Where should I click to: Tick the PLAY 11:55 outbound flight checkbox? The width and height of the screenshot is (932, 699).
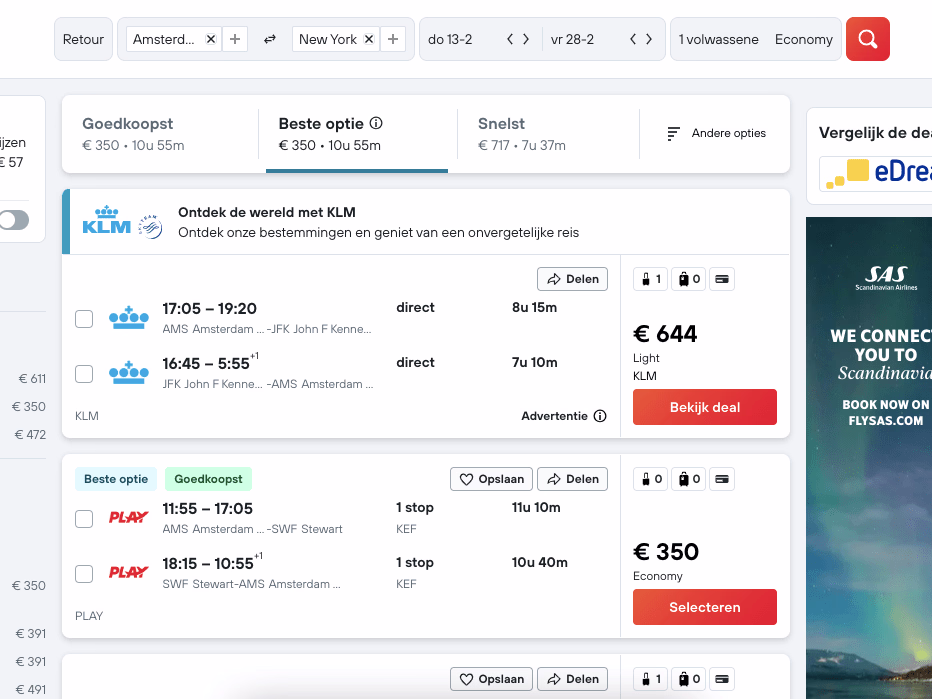[84, 519]
